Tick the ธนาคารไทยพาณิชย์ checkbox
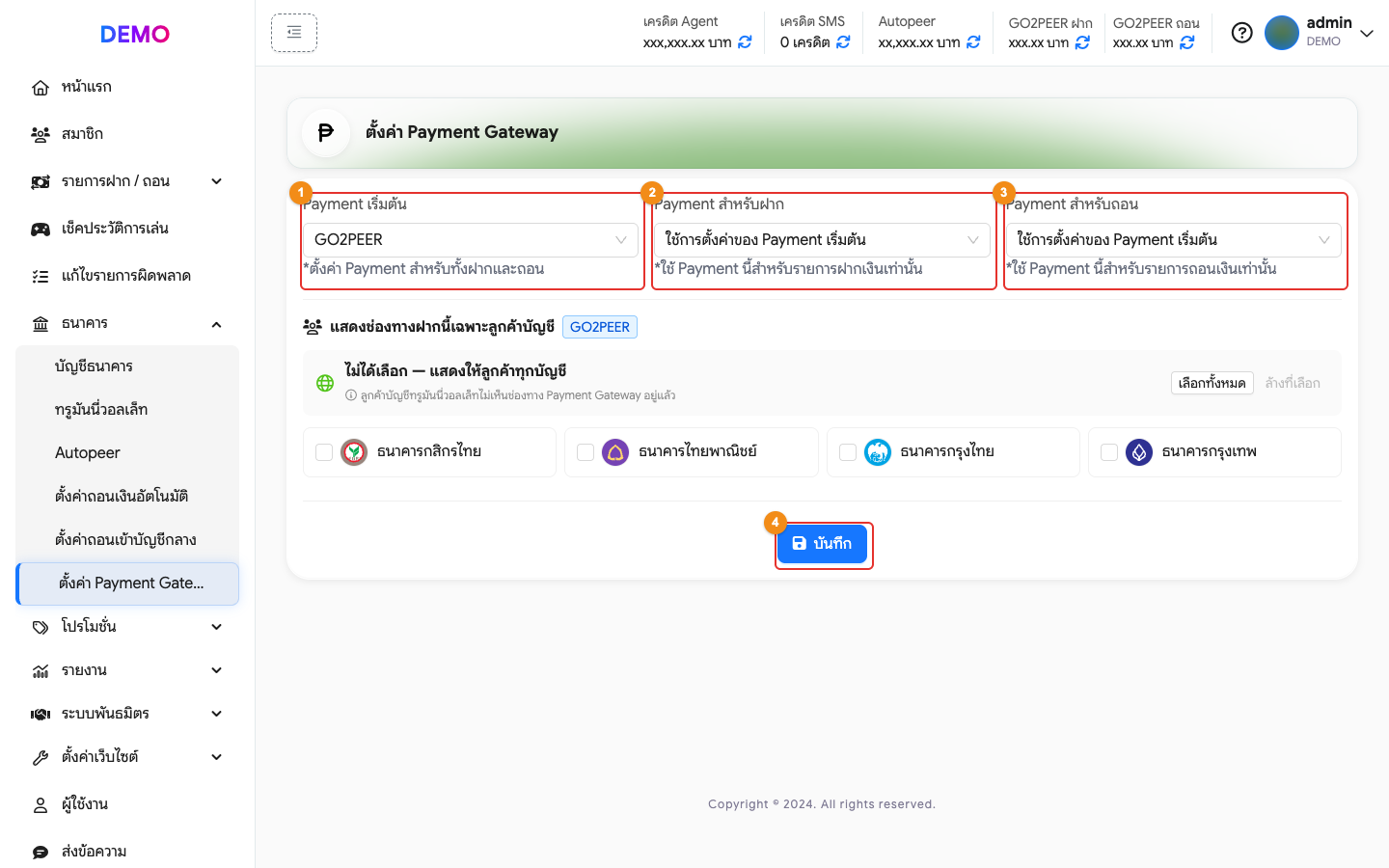Image resolution: width=1389 pixels, height=868 pixels. (x=586, y=452)
